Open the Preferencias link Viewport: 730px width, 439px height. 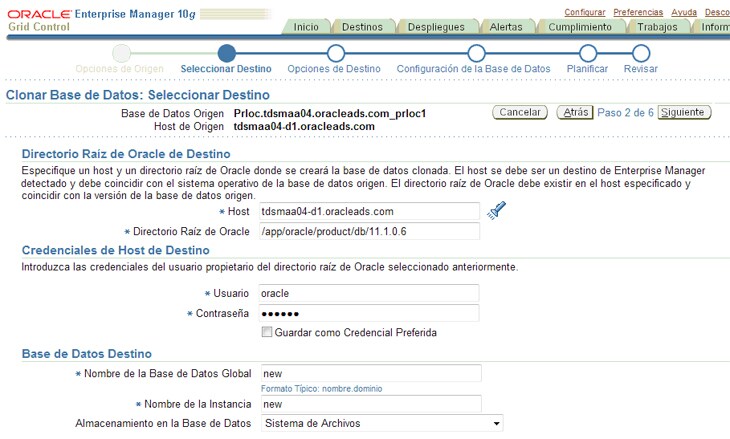point(638,12)
